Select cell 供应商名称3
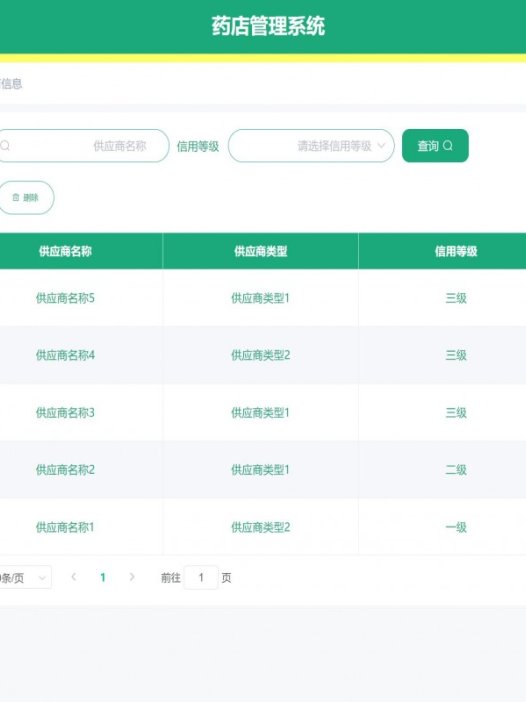 65,413
